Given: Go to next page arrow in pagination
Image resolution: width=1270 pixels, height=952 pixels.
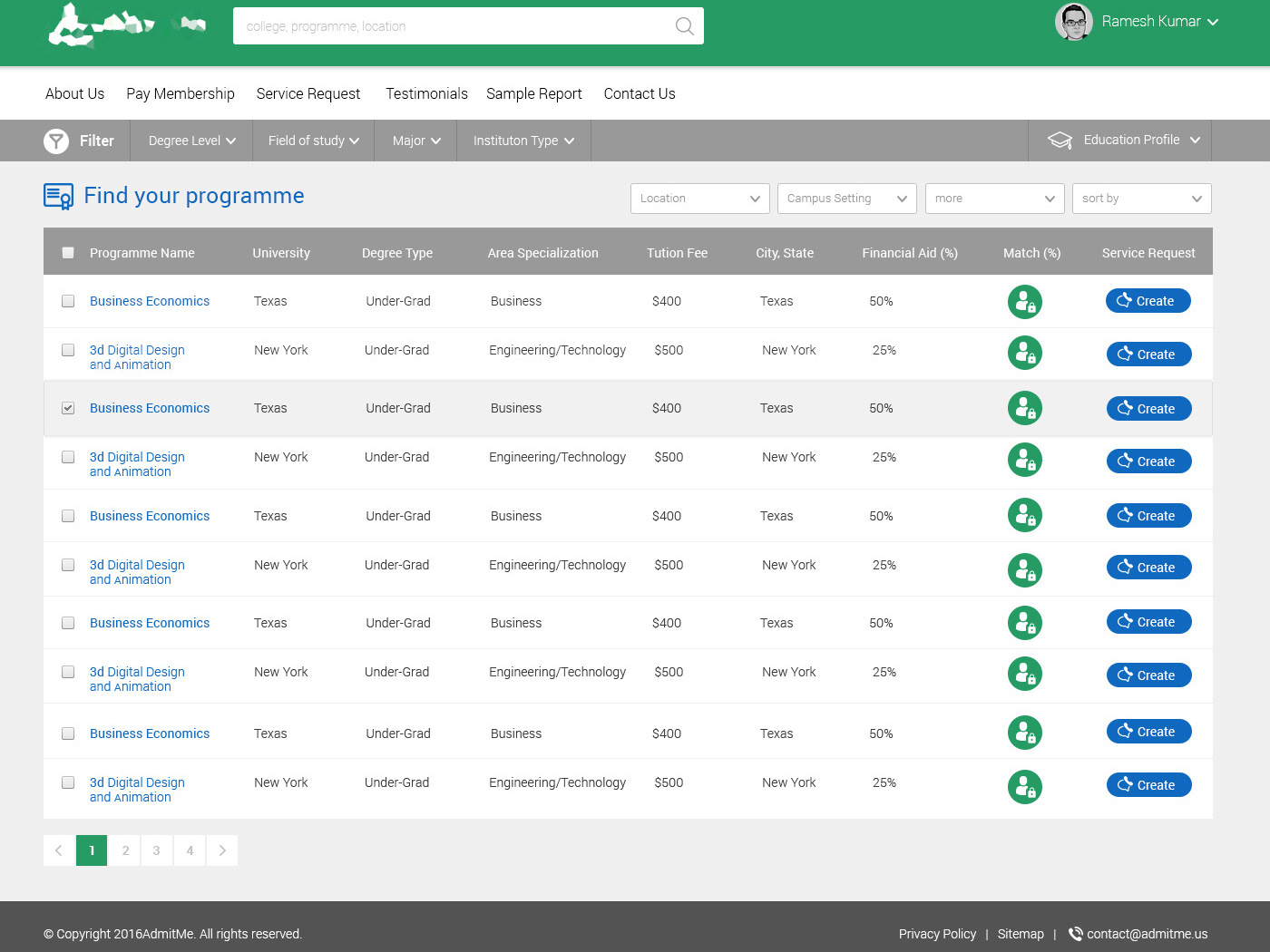Looking at the screenshot, I should pos(222,850).
